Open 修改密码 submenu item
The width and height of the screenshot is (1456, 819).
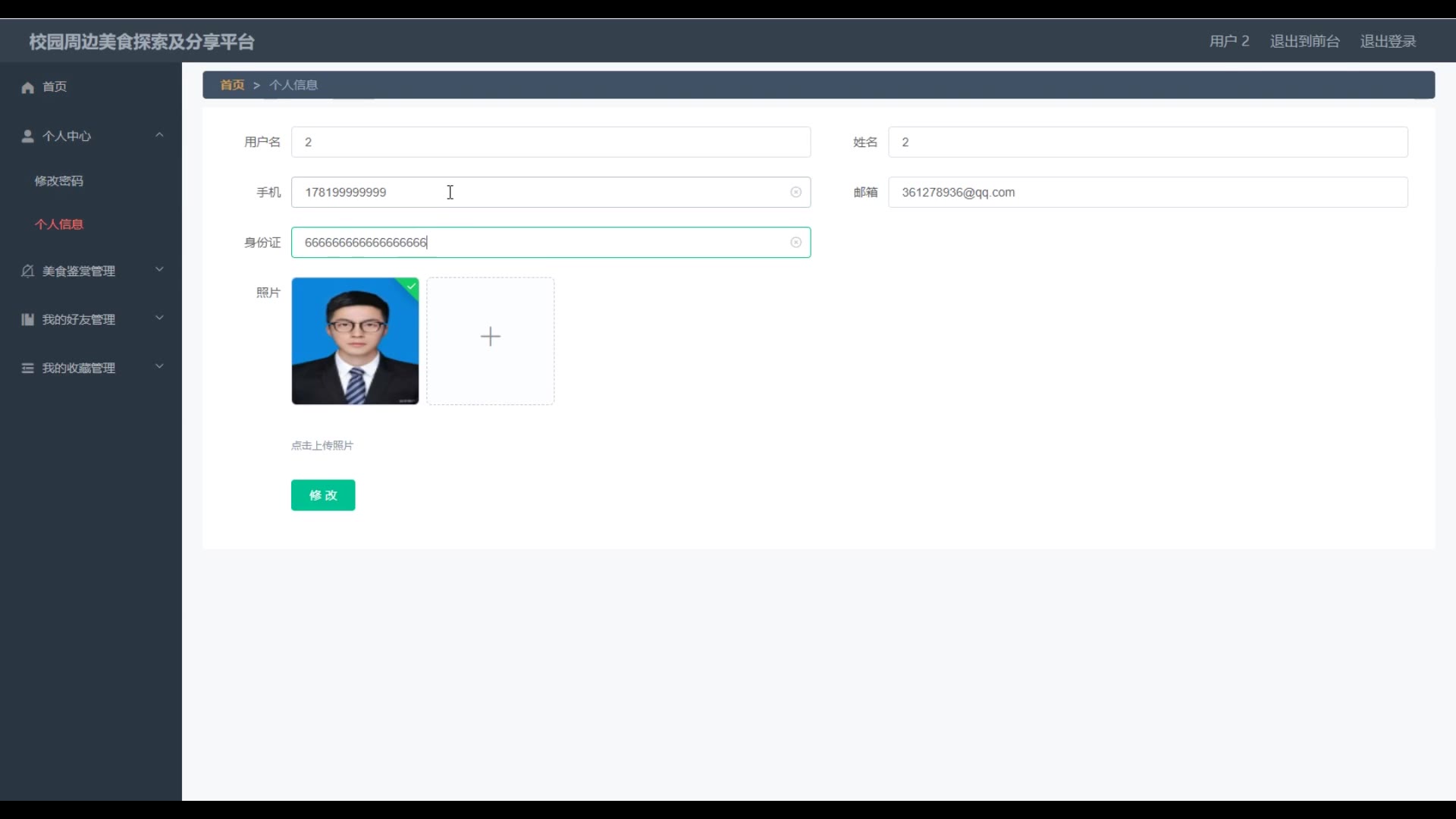click(59, 180)
